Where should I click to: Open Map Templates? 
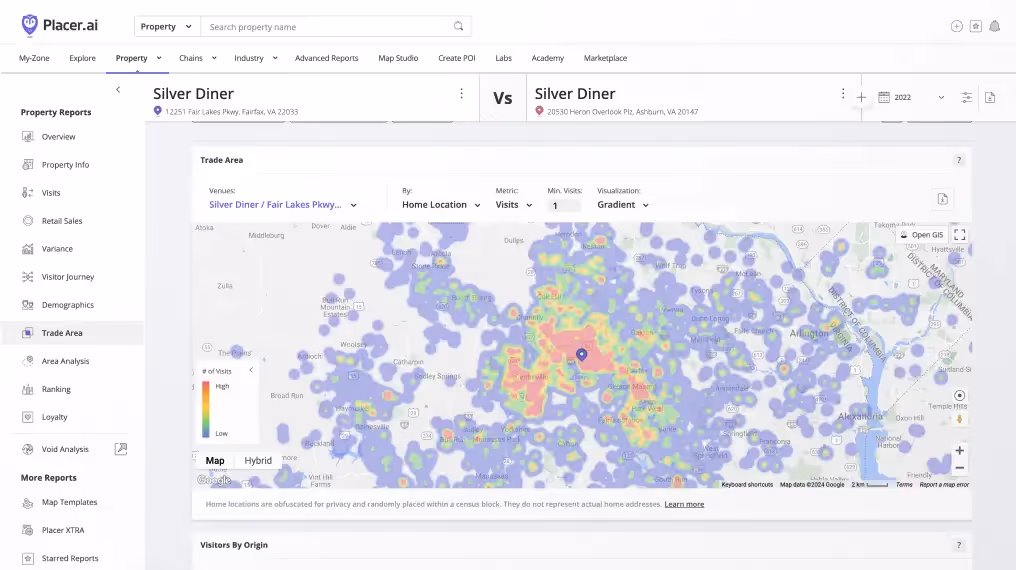point(69,502)
